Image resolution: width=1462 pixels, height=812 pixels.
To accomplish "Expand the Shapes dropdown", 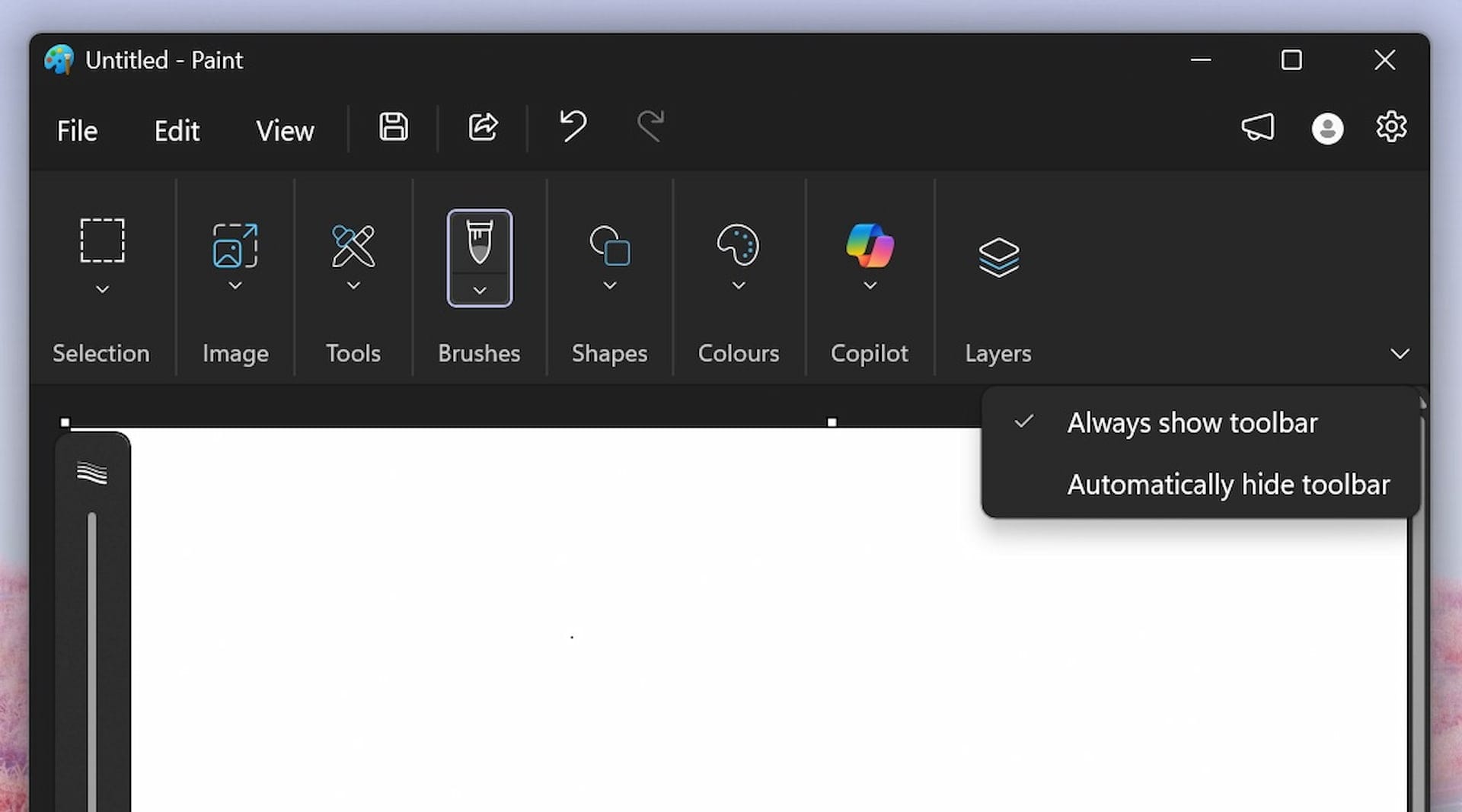I will click(609, 285).
